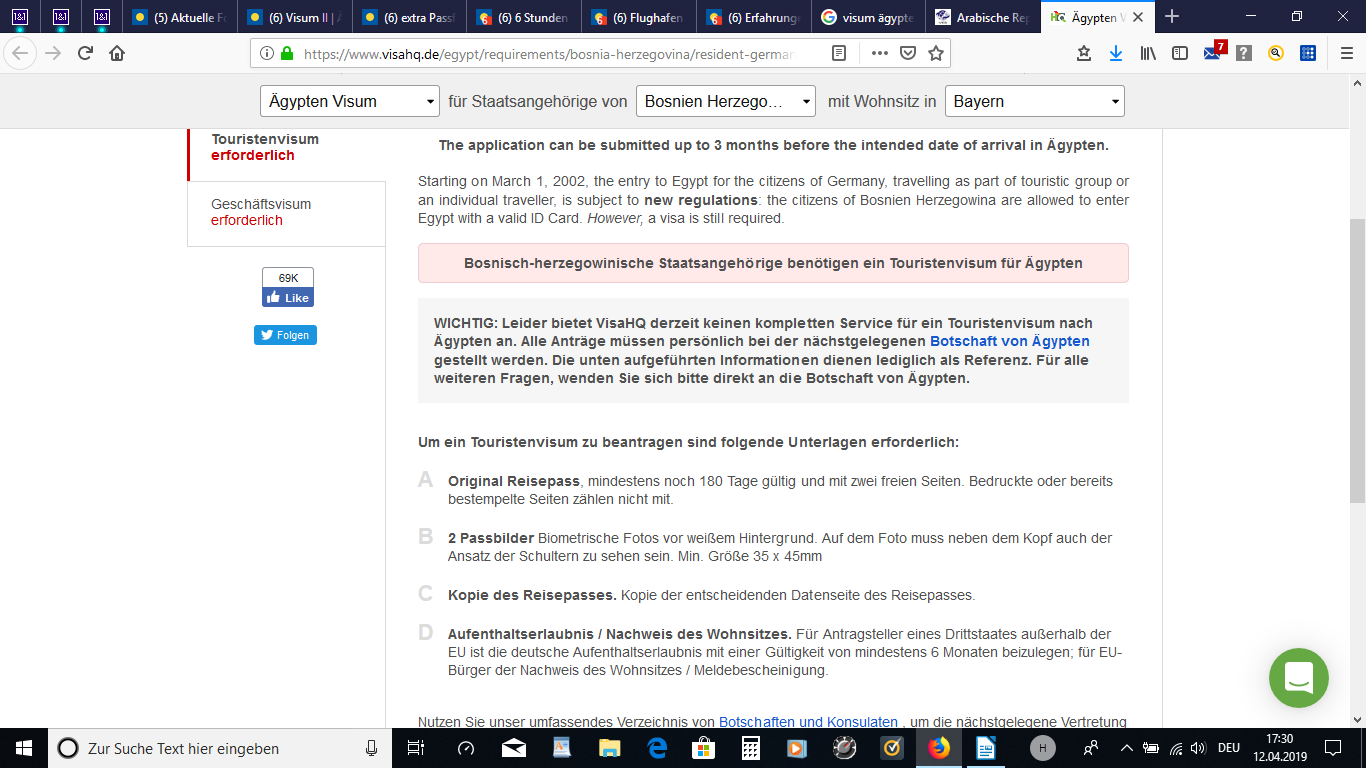Open the Firefox library icon
Viewport: 1366px width, 768px height.
[x=1148, y=54]
